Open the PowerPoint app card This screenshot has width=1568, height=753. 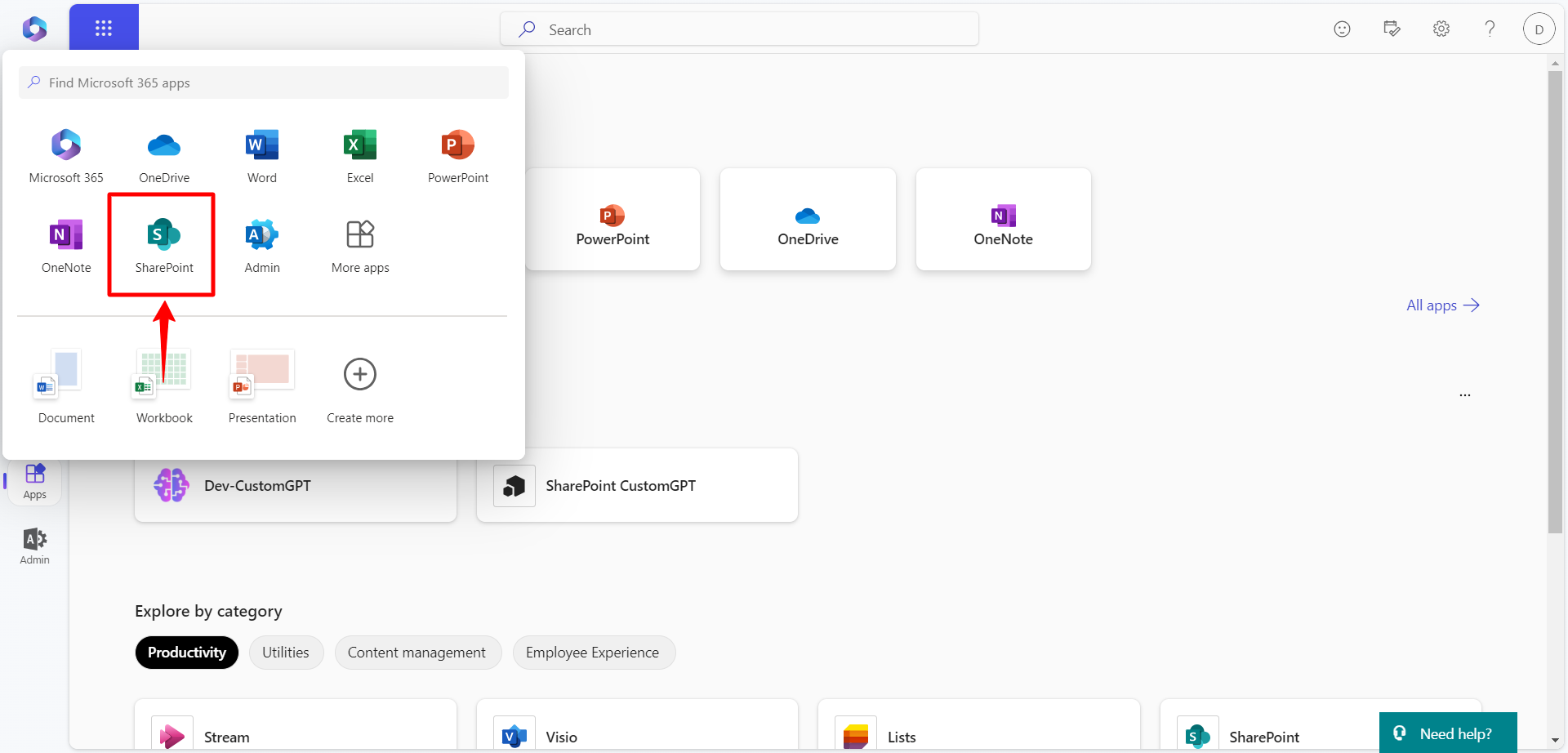point(612,219)
